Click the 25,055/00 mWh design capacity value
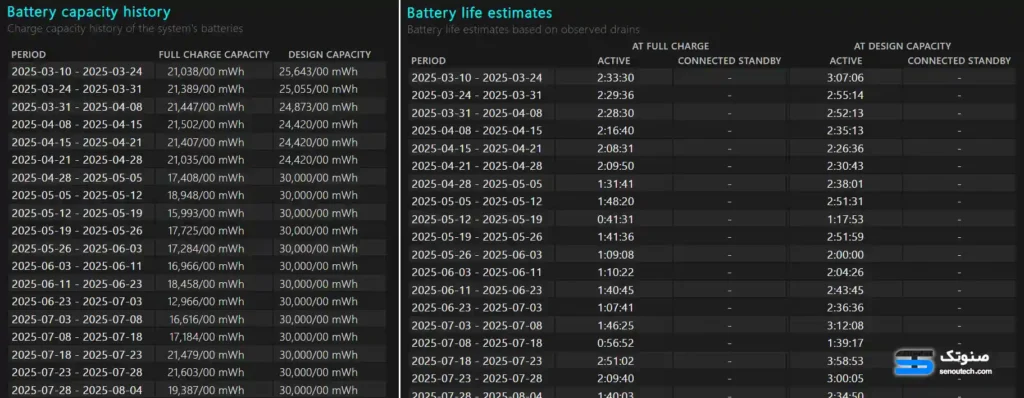Image resolution: width=1024 pixels, height=398 pixels. 319,89
